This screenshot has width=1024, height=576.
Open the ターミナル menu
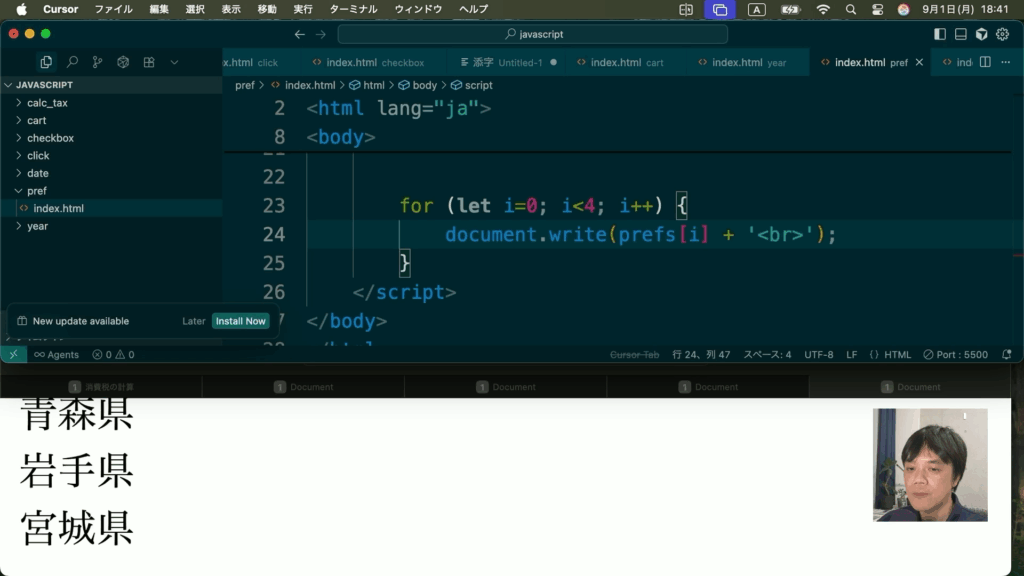pos(353,9)
